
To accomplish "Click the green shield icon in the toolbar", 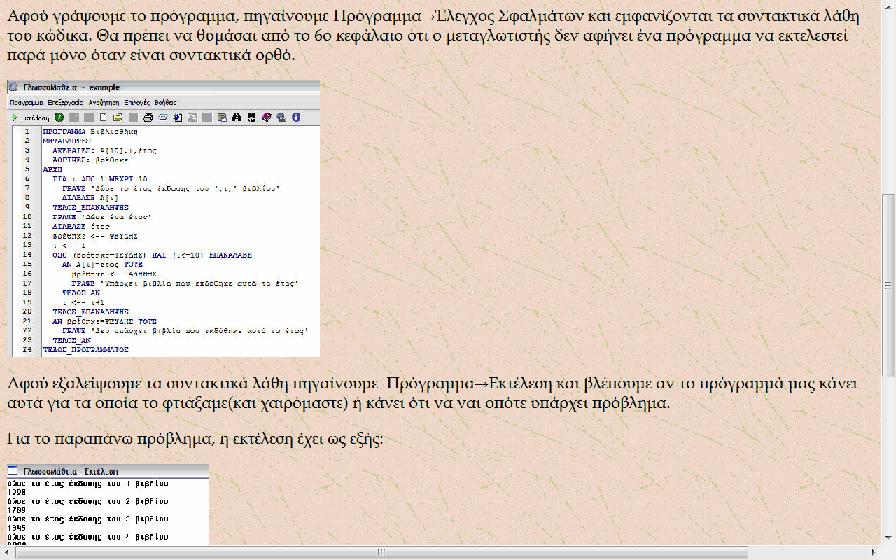I will 59,118.
